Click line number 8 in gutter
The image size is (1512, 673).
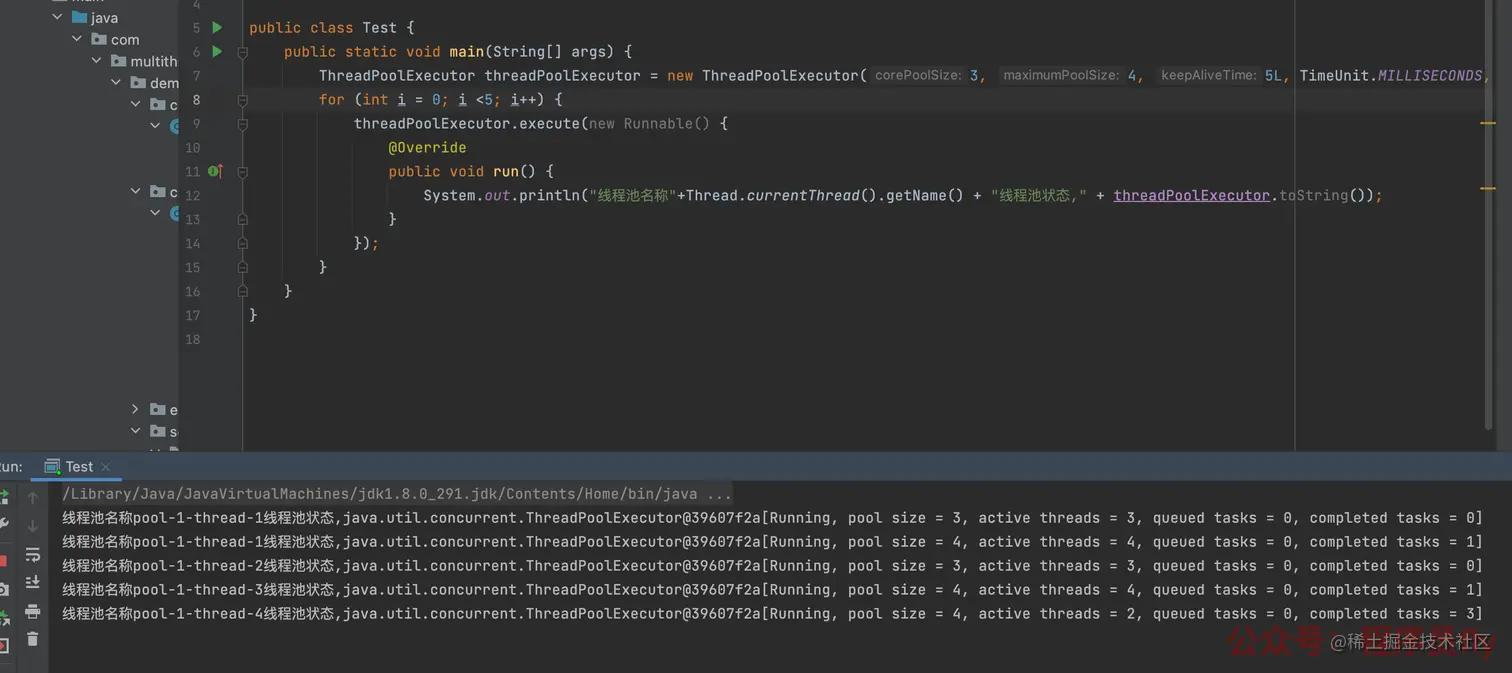click(196, 100)
